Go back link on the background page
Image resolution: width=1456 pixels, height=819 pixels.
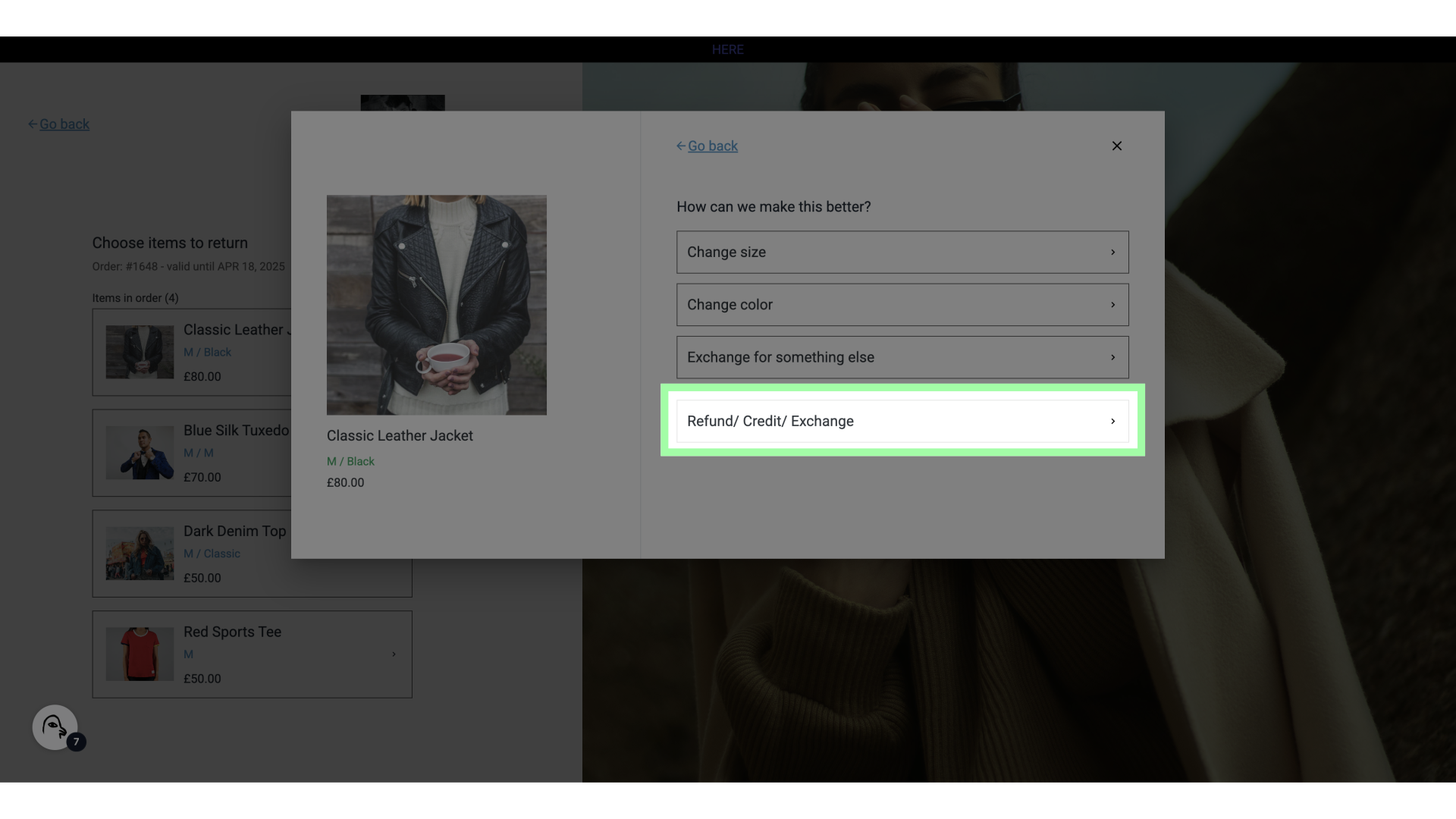(64, 124)
